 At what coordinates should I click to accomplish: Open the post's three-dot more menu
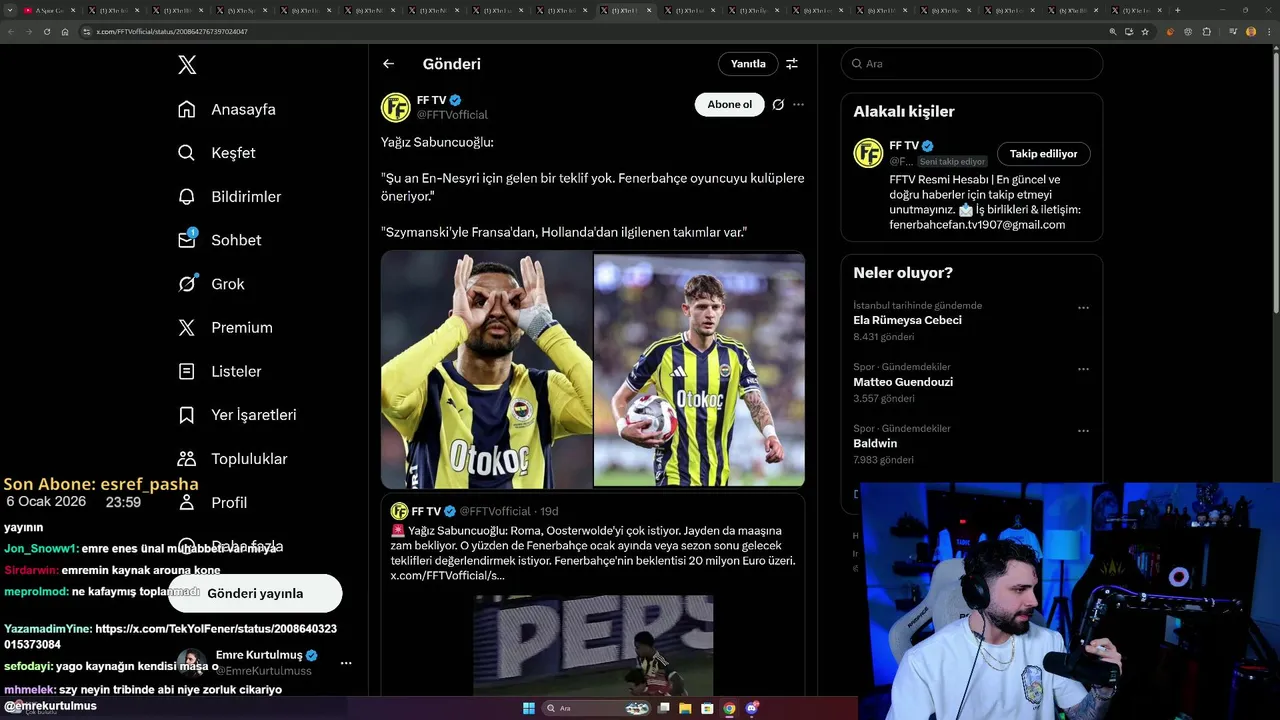click(798, 104)
